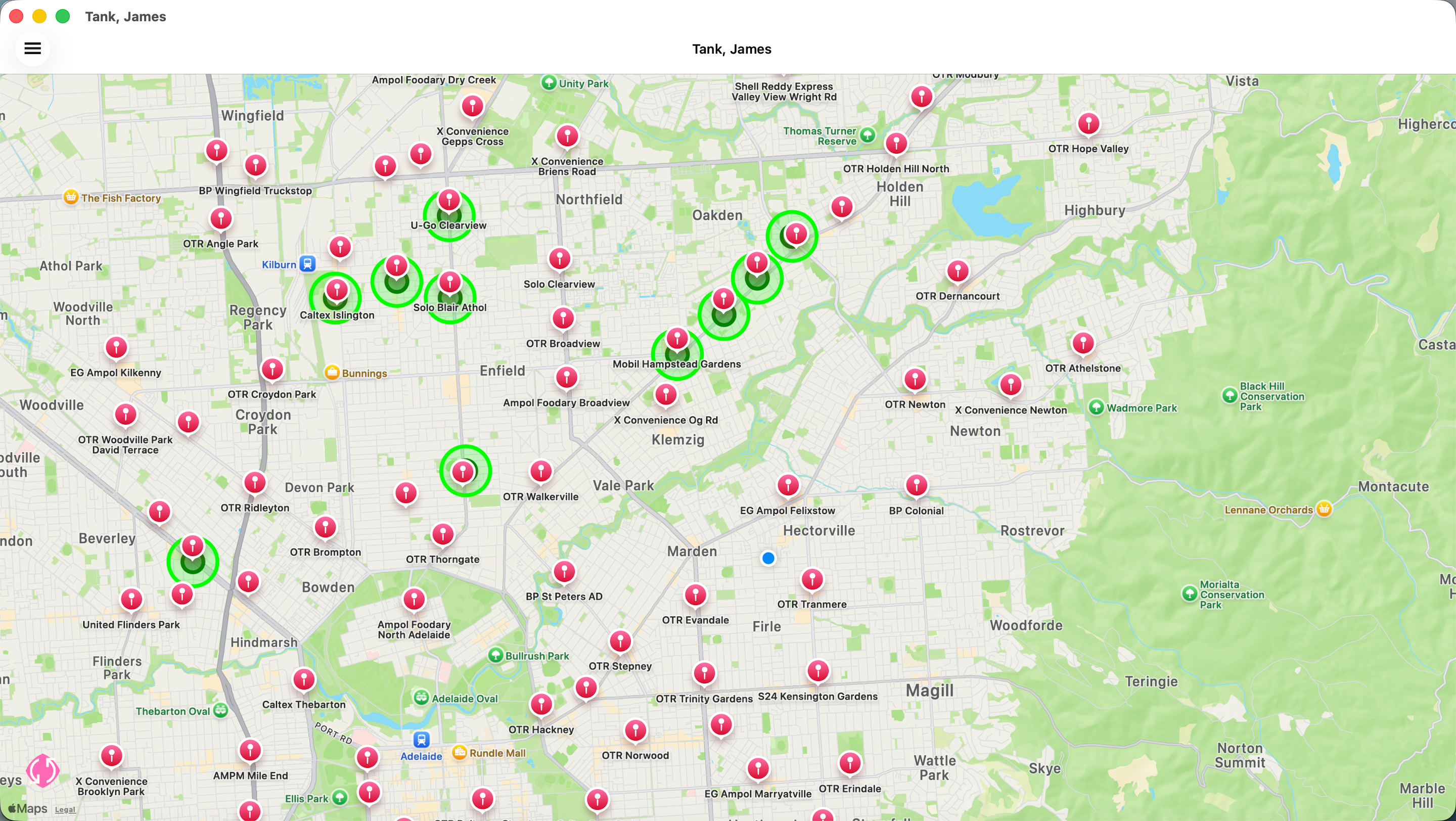Select the Caltex Islington station pin
The image size is (1456, 821).
337,289
